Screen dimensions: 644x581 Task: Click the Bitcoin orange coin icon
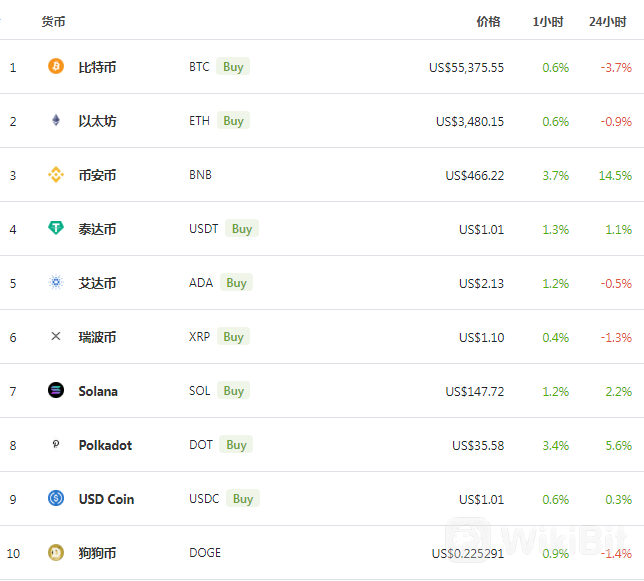(x=56, y=66)
